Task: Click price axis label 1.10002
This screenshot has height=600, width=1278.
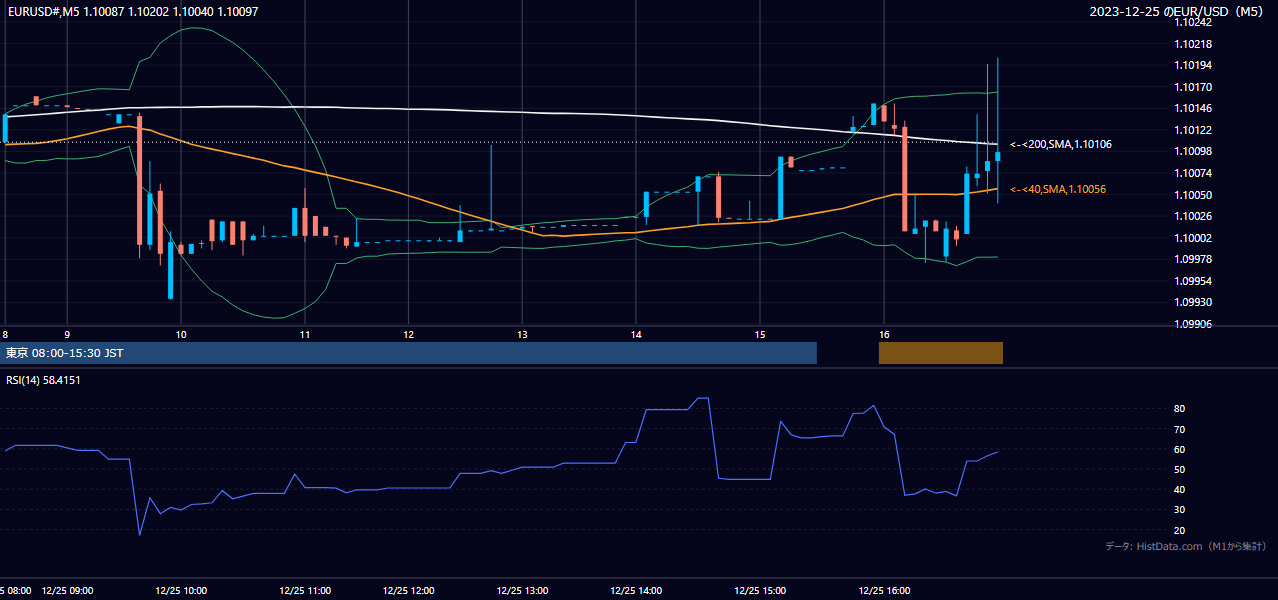Action: 1192,238
